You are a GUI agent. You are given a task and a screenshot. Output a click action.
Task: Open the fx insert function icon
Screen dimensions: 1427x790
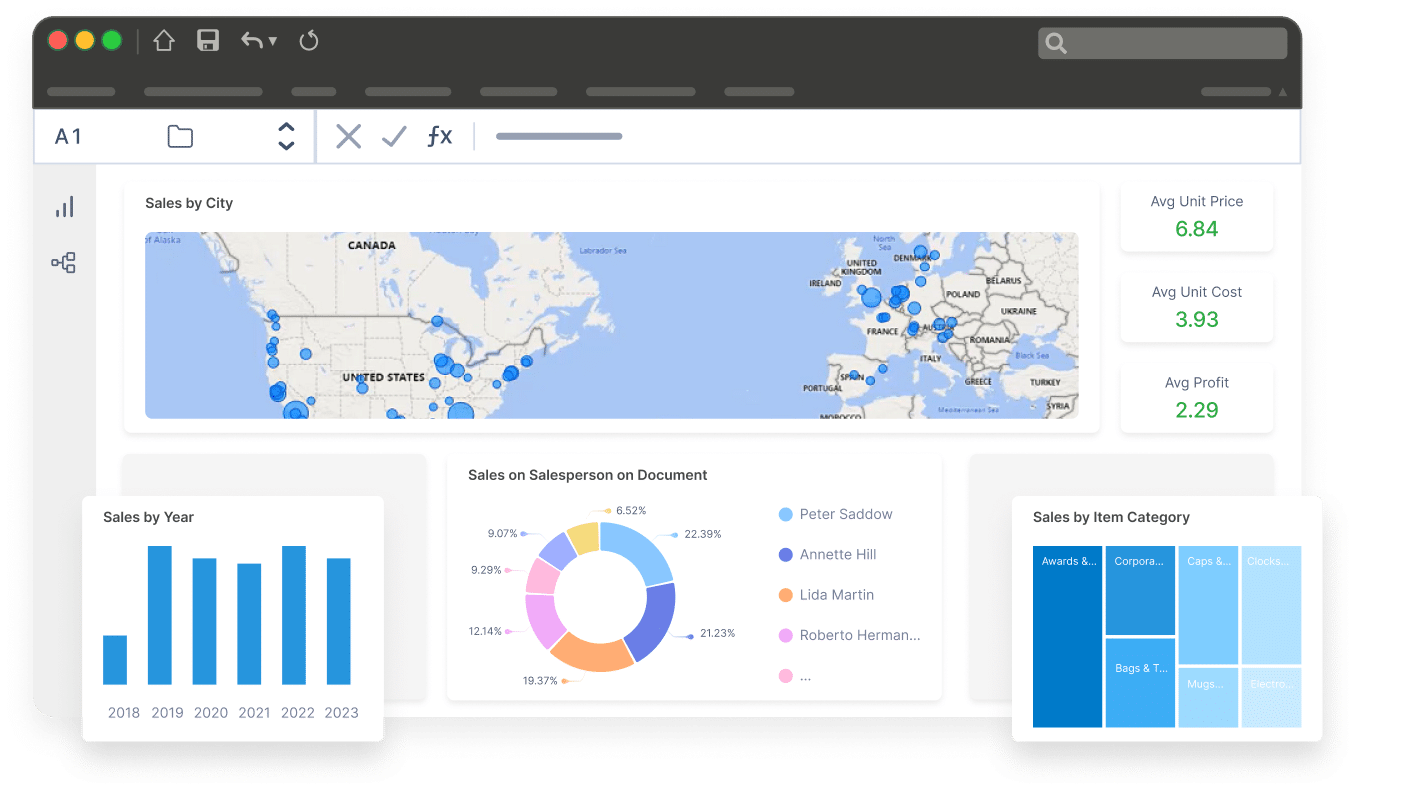click(x=440, y=136)
